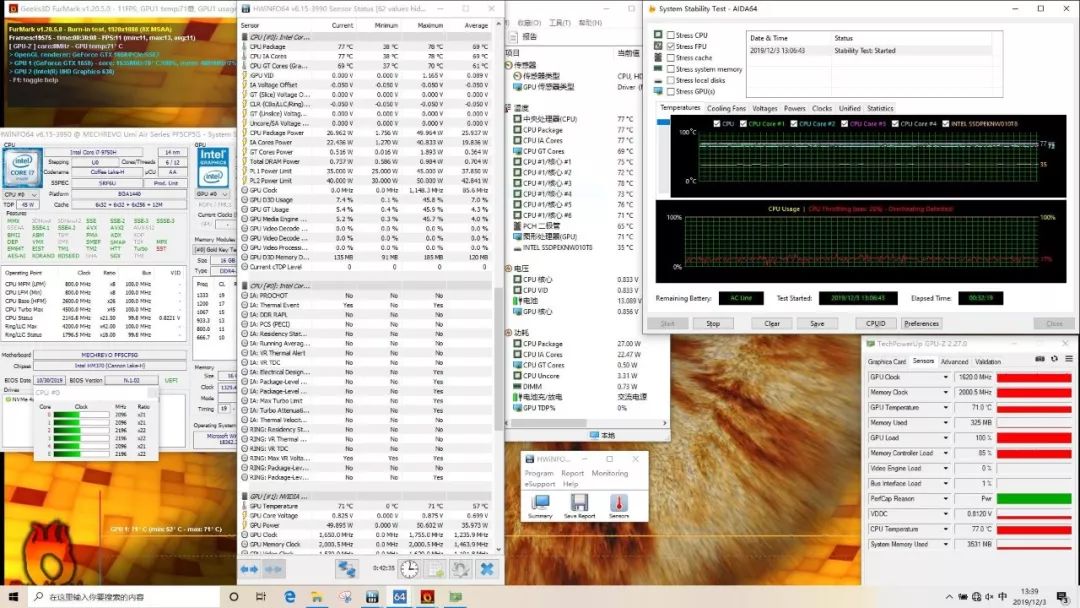The width and height of the screenshot is (1080, 608).
Task: Open Task View on taskbar
Action: 261,596
